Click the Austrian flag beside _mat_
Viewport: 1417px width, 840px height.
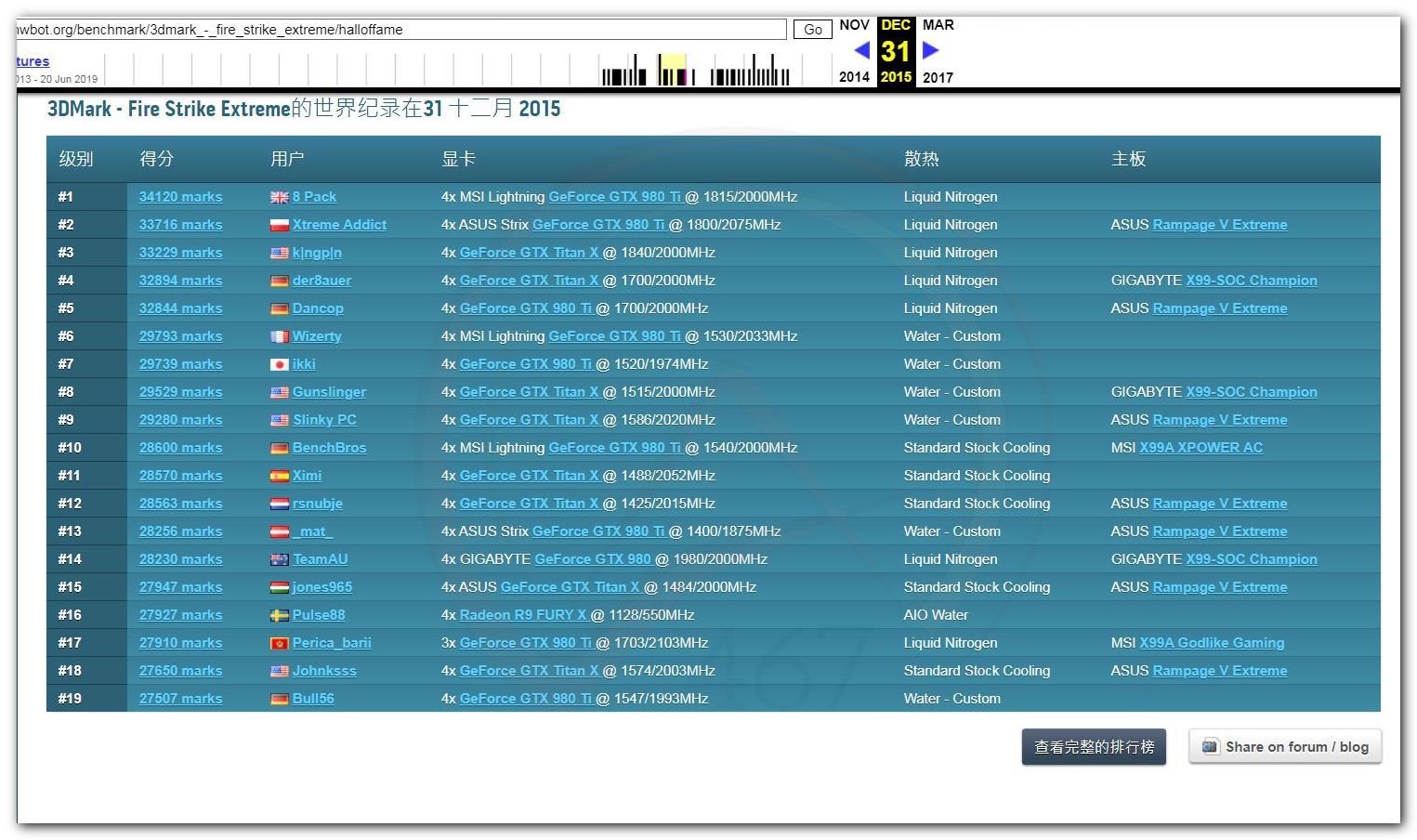pos(279,532)
